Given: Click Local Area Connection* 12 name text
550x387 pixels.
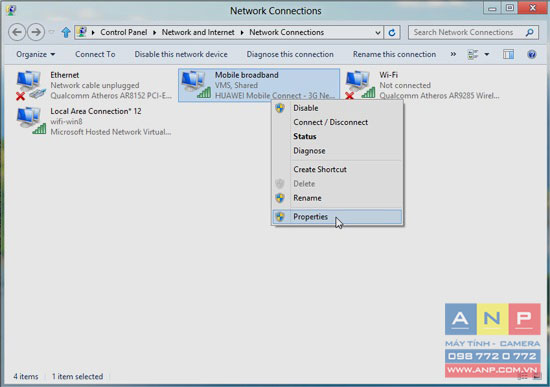Looking at the screenshot, I should coord(96,111).
